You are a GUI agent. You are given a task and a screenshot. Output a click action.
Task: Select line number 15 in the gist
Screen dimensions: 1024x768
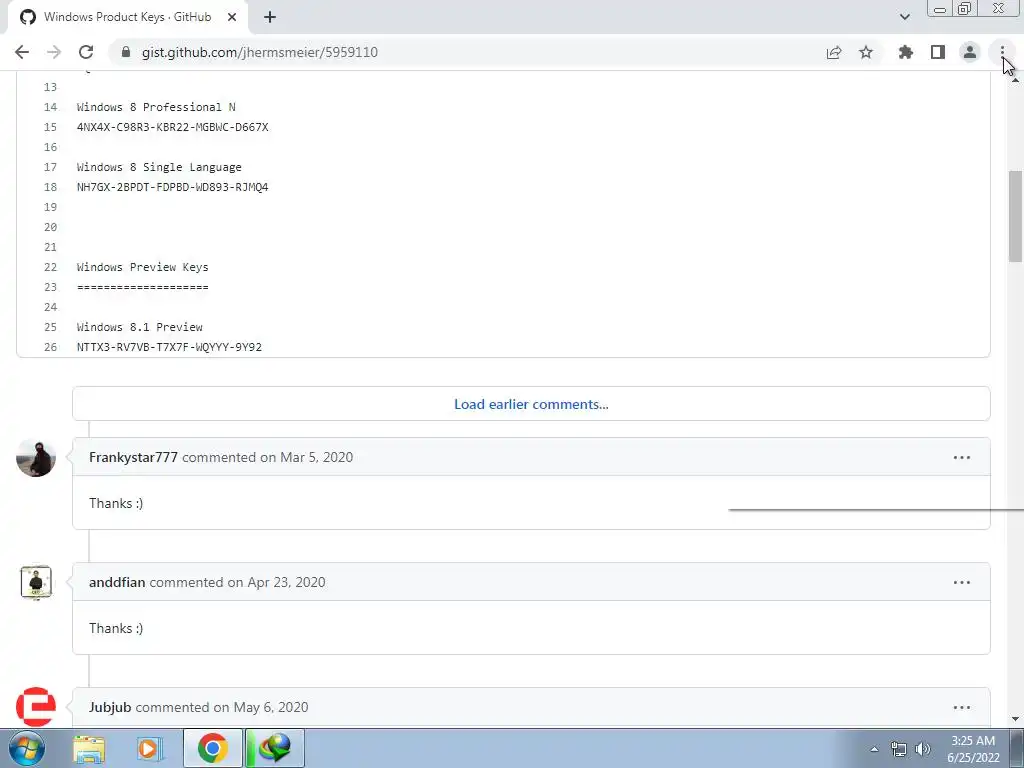point(50,127)
